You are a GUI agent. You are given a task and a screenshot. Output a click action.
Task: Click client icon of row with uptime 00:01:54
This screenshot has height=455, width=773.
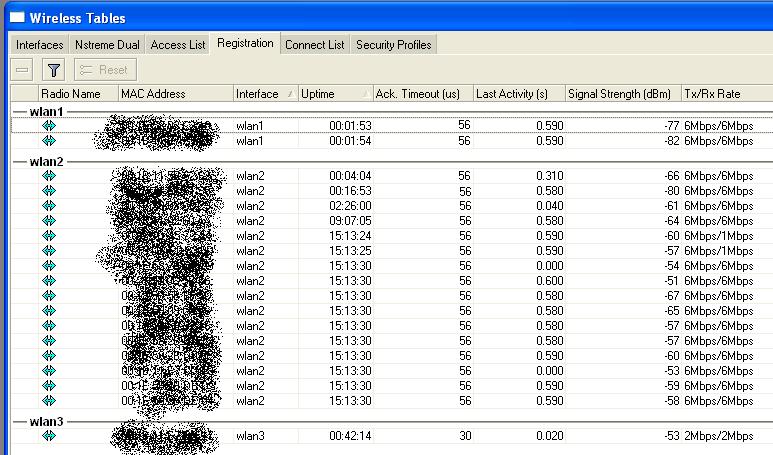tap(49, 141)
